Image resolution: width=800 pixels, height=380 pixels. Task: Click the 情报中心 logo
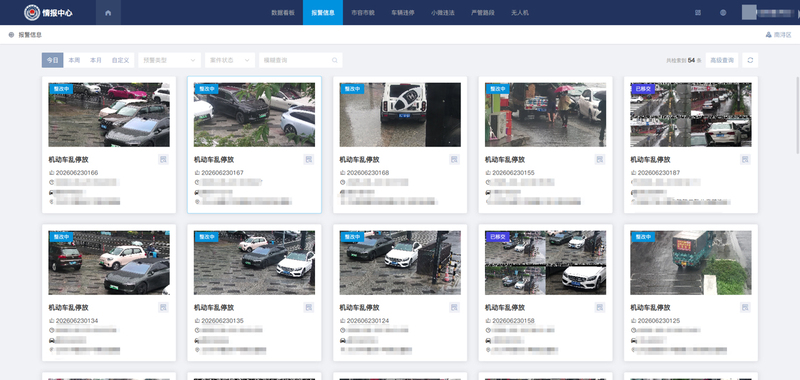click(x=48, y=13)
